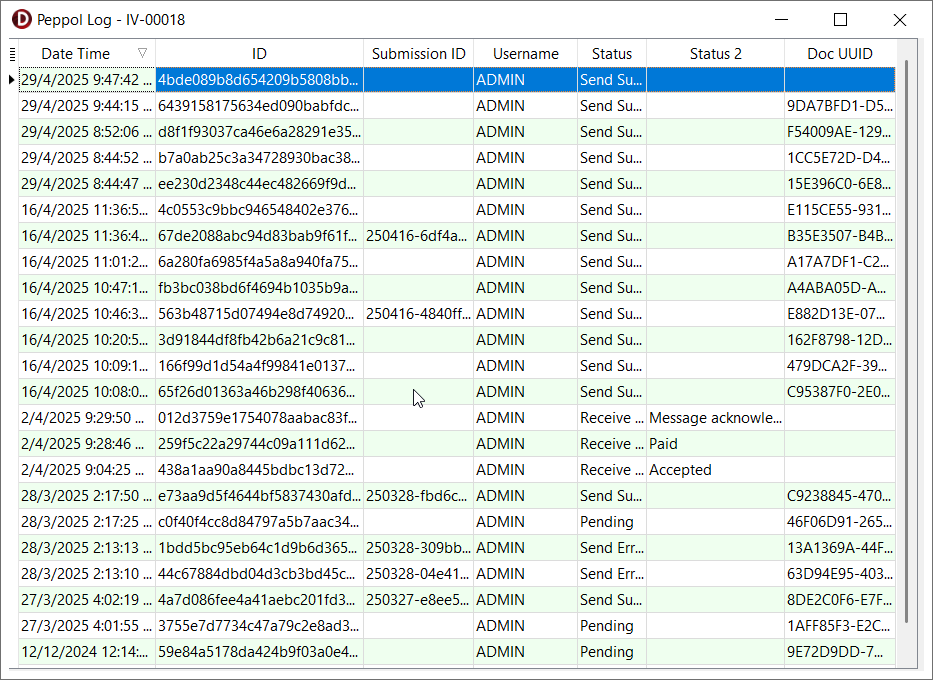Select the Message acknowledged Status 2 cell
Image resolution: width=933 pixels, height=680 pixels.
[715, 418]
